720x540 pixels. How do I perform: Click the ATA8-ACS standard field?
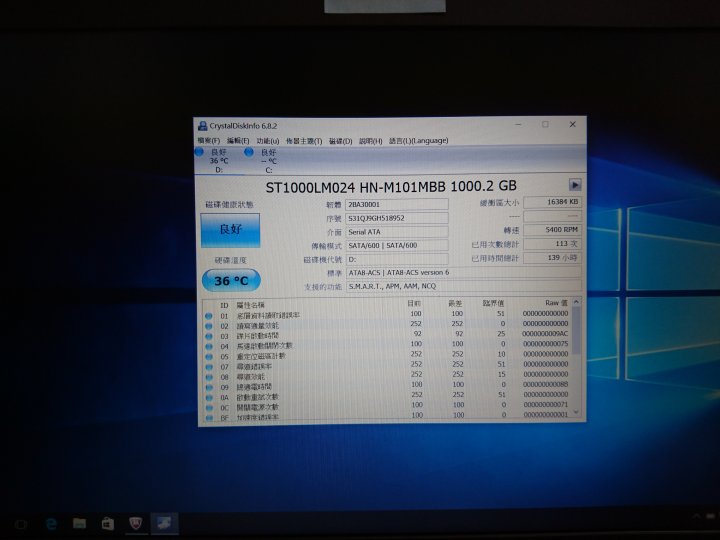pos(463,273)
